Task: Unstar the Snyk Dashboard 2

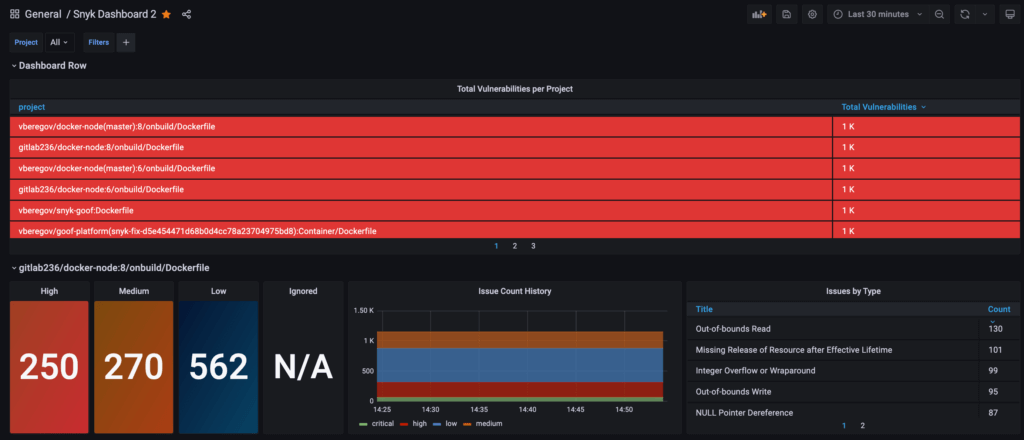Action: (167, 14)
